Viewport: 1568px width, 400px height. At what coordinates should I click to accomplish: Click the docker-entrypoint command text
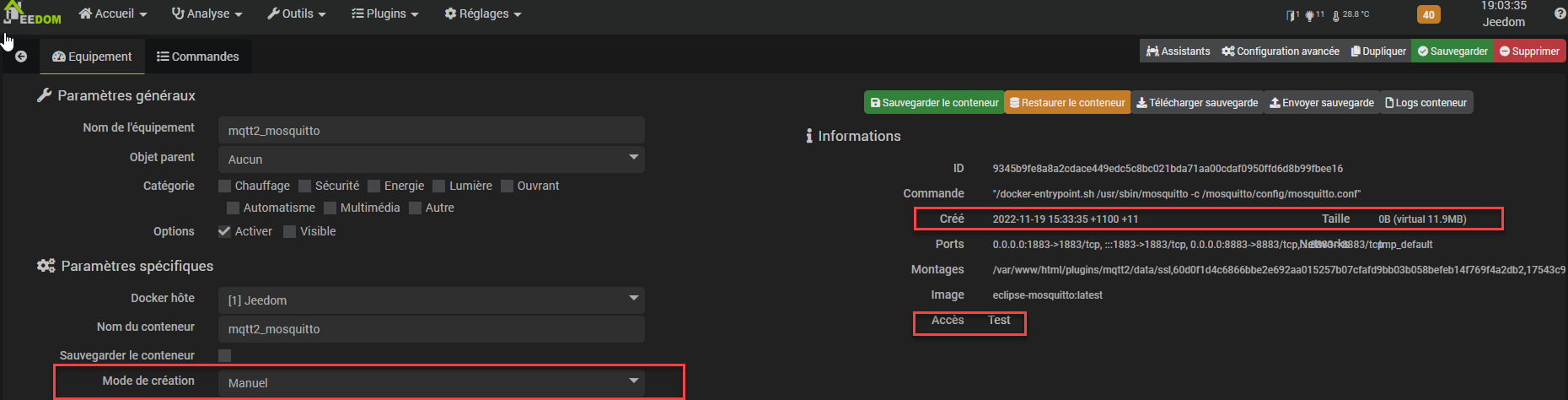[x=1177, y=194]
